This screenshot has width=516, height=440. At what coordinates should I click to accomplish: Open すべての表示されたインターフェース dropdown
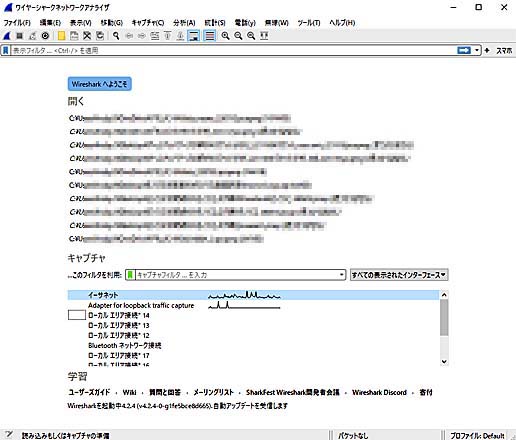399,275
